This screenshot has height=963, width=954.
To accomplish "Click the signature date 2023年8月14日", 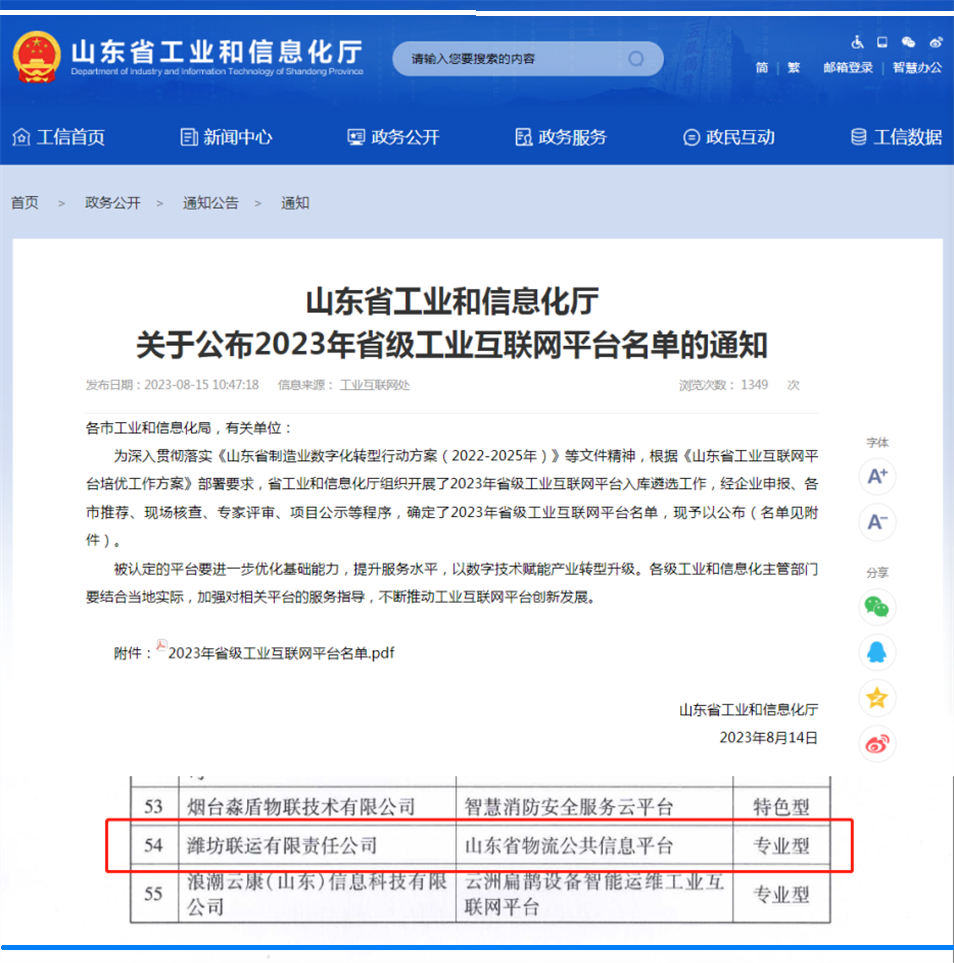I will (768, 738).
